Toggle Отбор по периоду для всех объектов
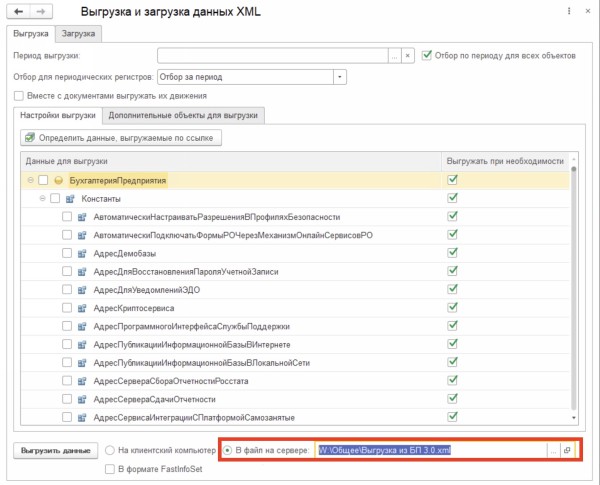The image size is (600, 485). [427, 56]
